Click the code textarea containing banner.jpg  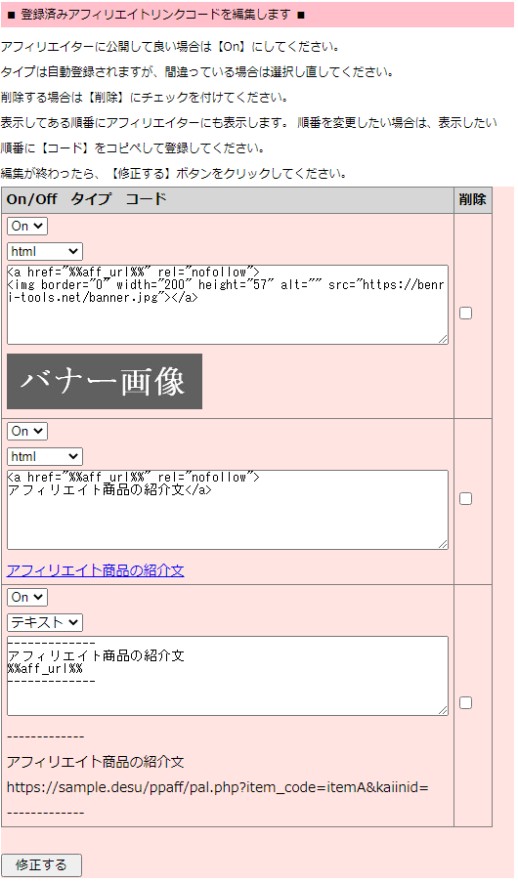point(227,305)
